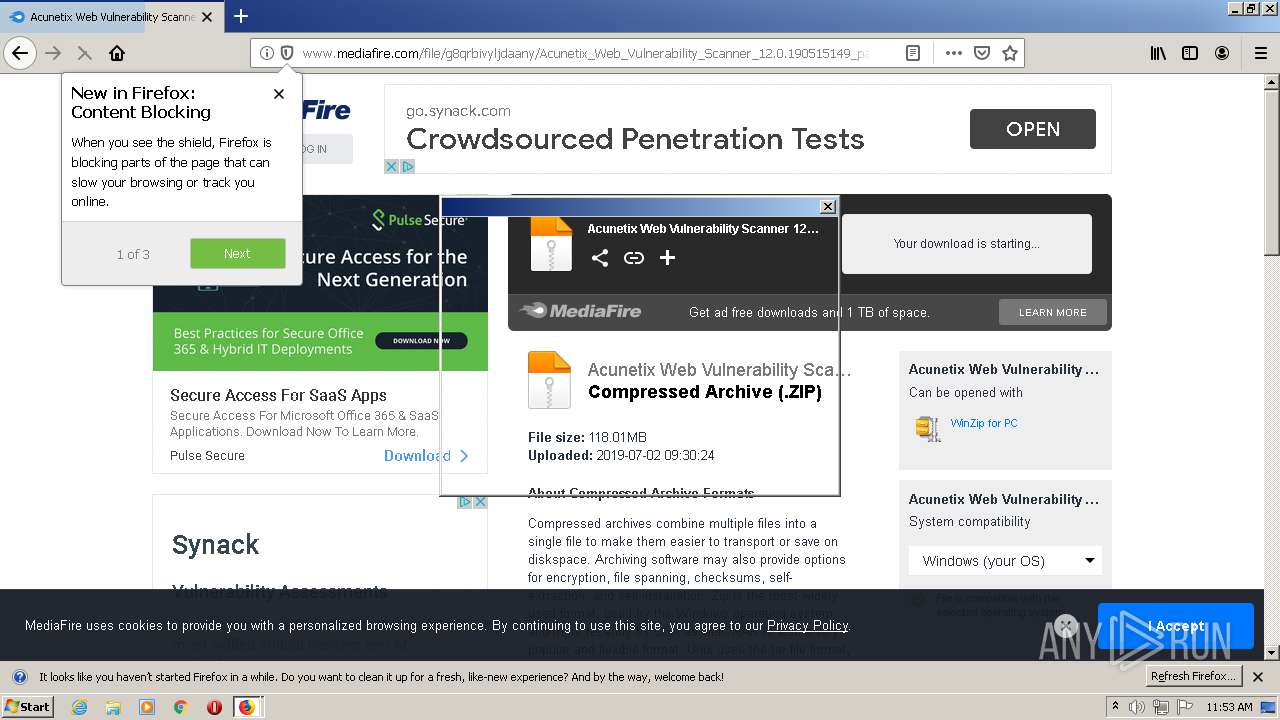The height and width of the screenshot is (720, 1280).
Task: Click the 'Your download is starting...' box
Action: (966, 243)
